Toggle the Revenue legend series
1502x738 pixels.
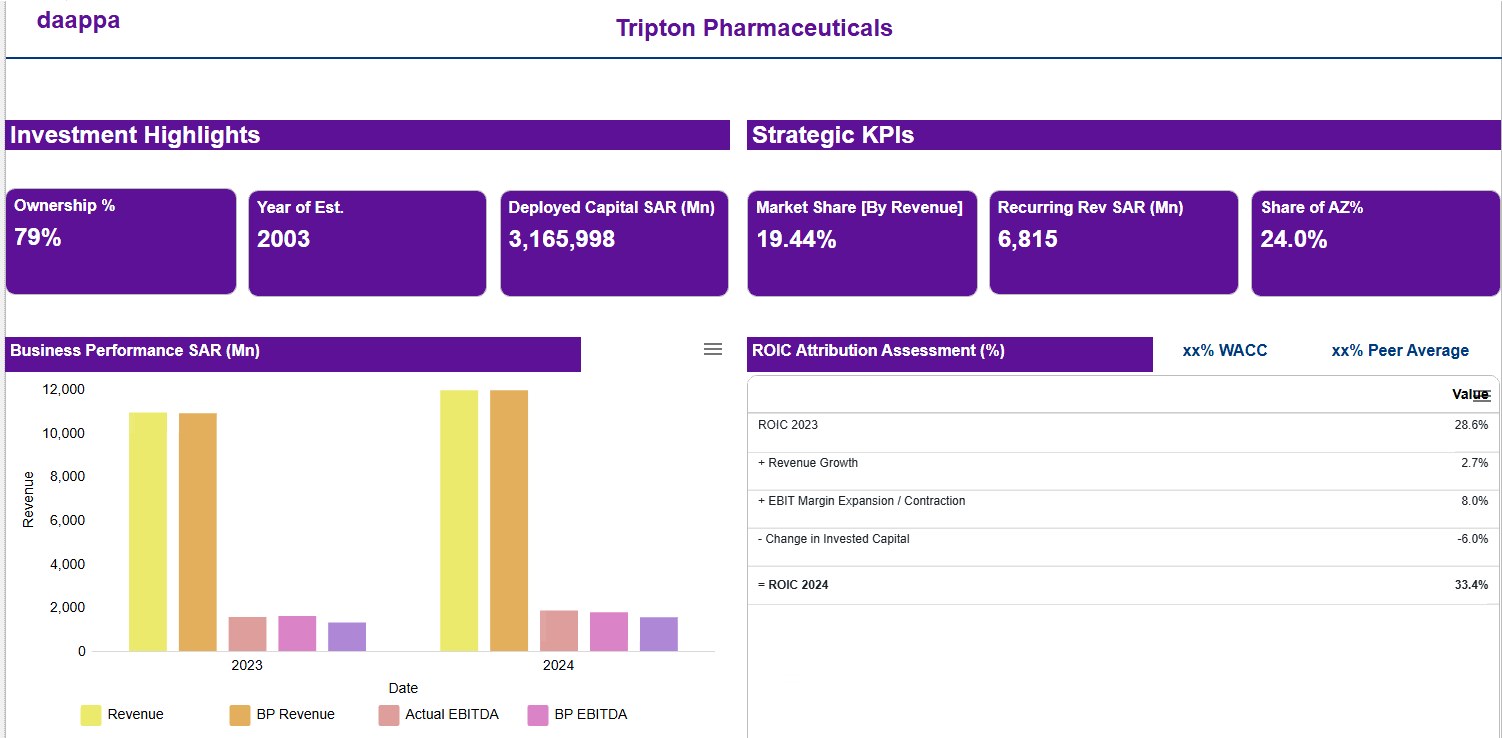point(122,715)
